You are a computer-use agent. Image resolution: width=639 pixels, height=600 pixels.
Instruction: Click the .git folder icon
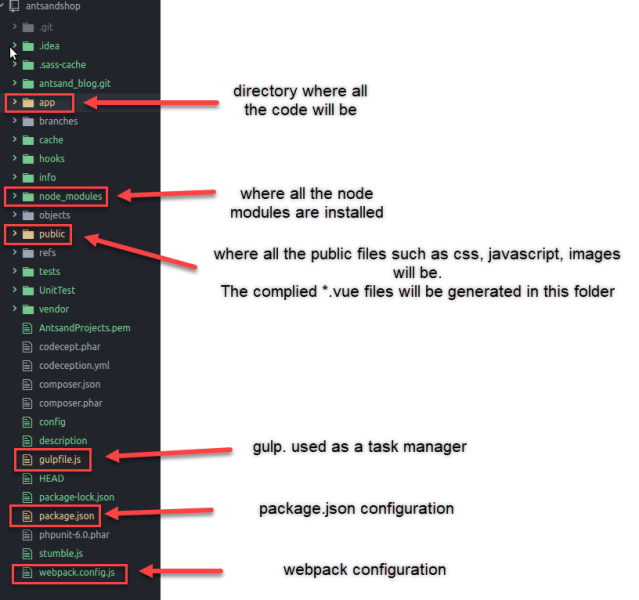click(x=28, y=27)
